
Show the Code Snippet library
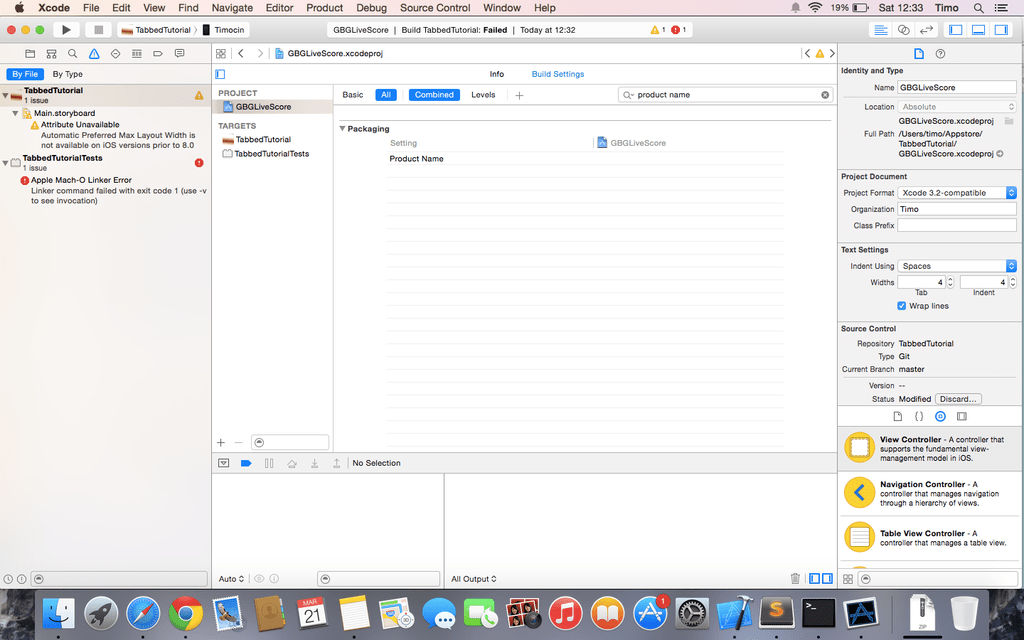click(x=919, y=416)
